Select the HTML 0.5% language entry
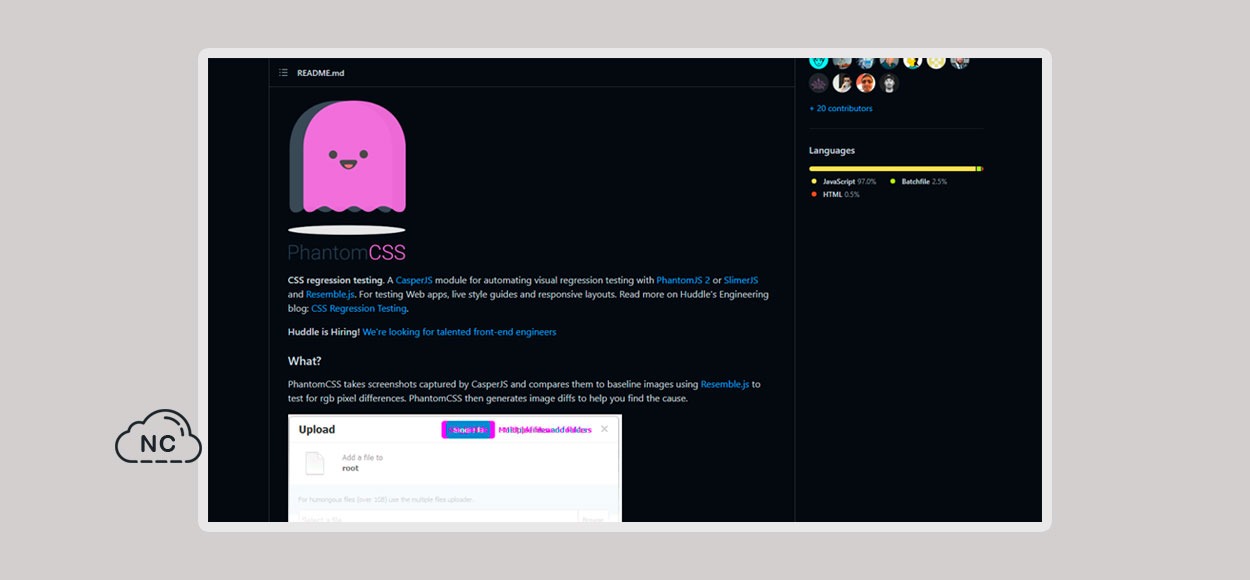This screenshot has width=1250, height=580. (835, 195)
